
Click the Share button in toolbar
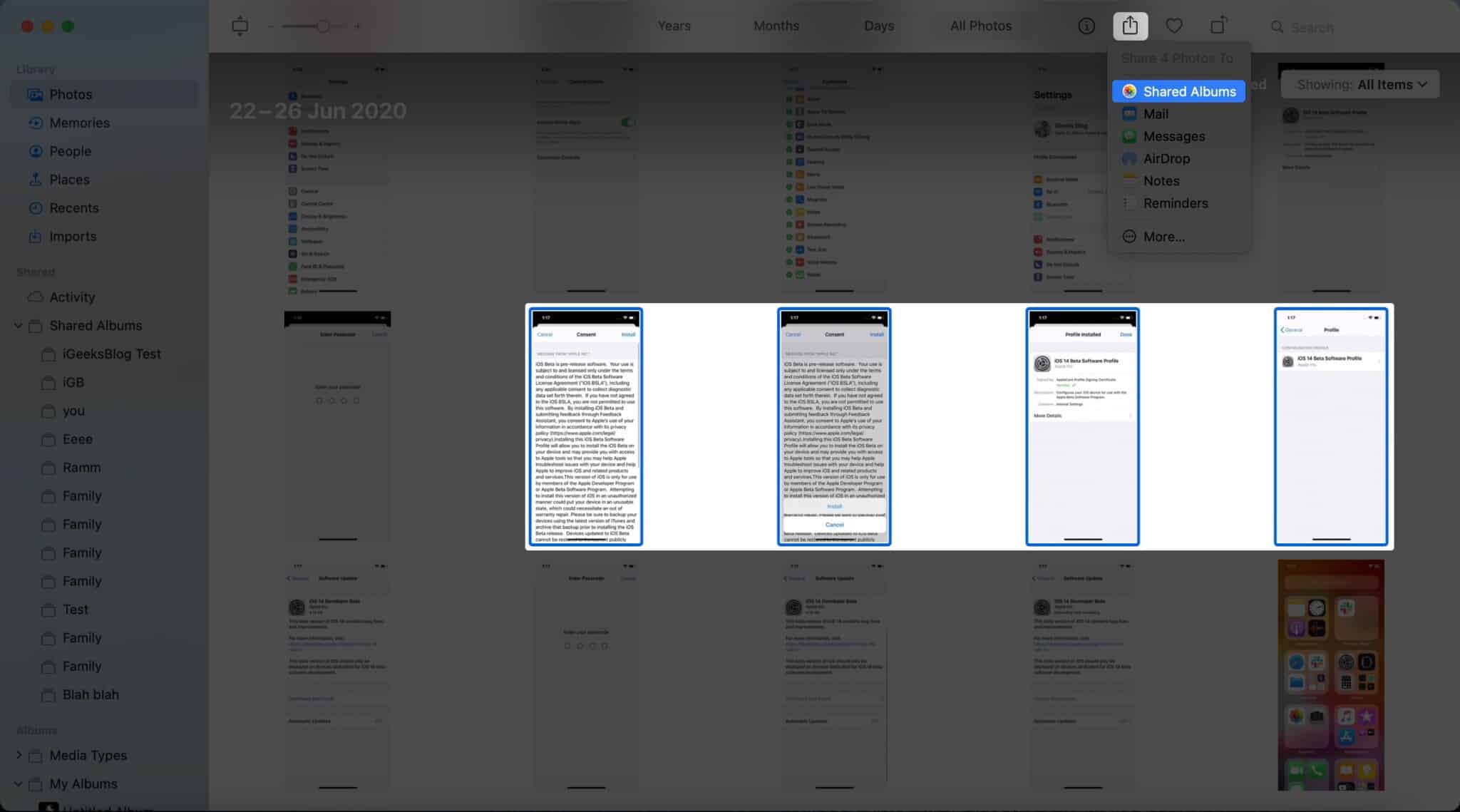[x=1130, y=25]
